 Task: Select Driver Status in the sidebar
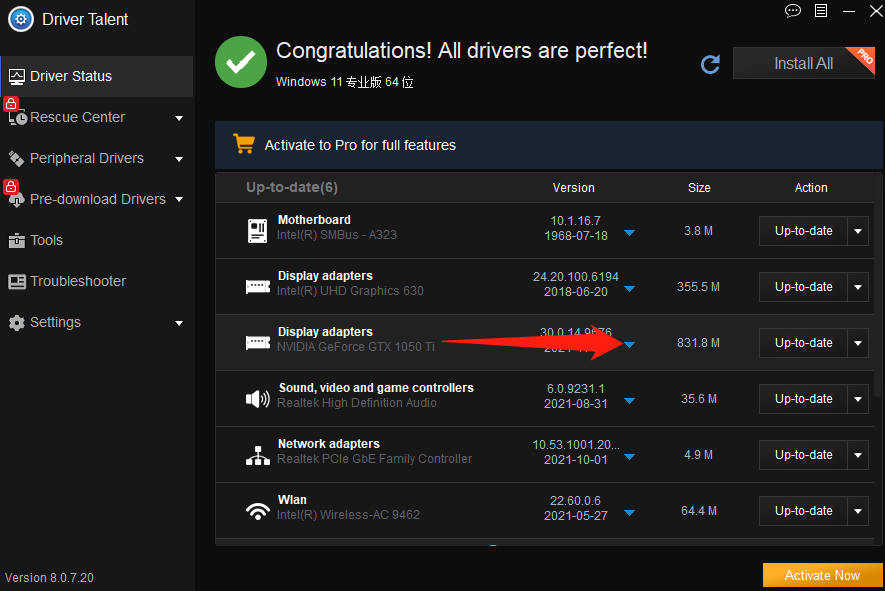tap(97, 76)
